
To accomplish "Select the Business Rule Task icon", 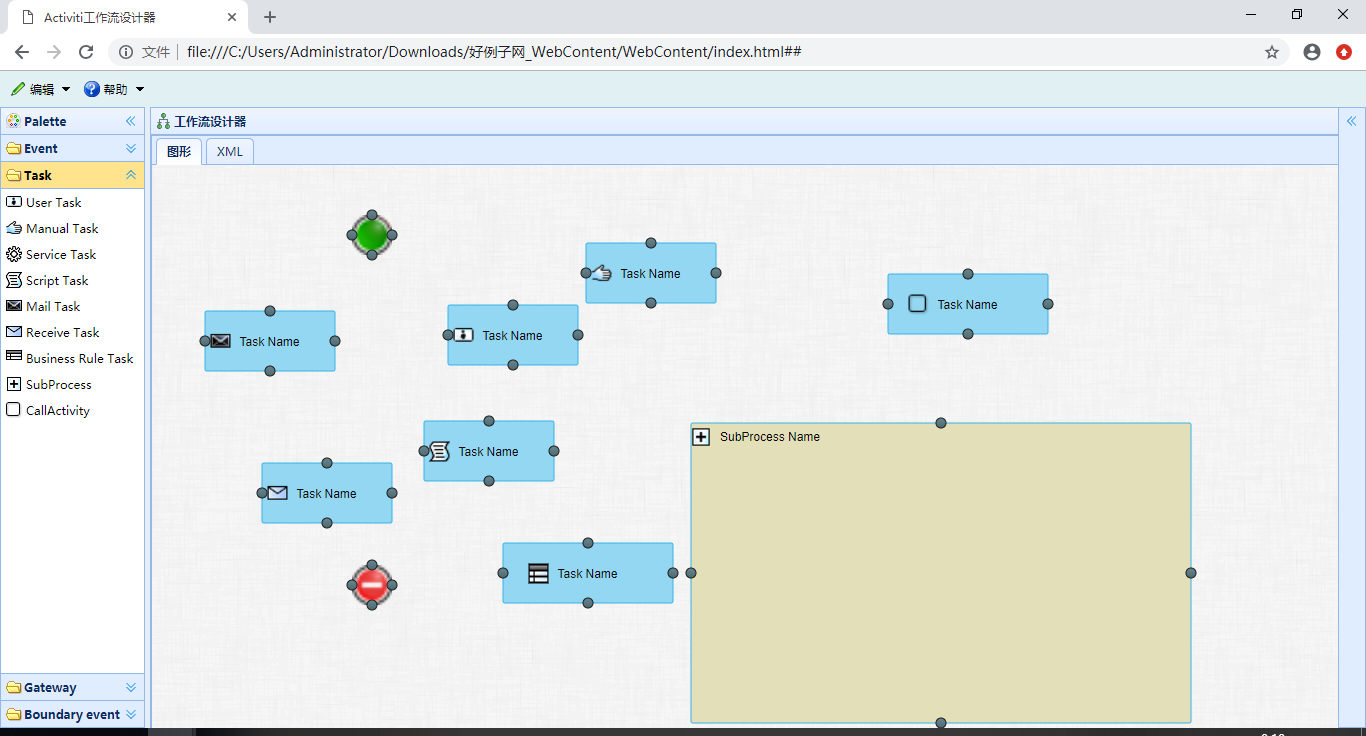I will tap(14, 357).
